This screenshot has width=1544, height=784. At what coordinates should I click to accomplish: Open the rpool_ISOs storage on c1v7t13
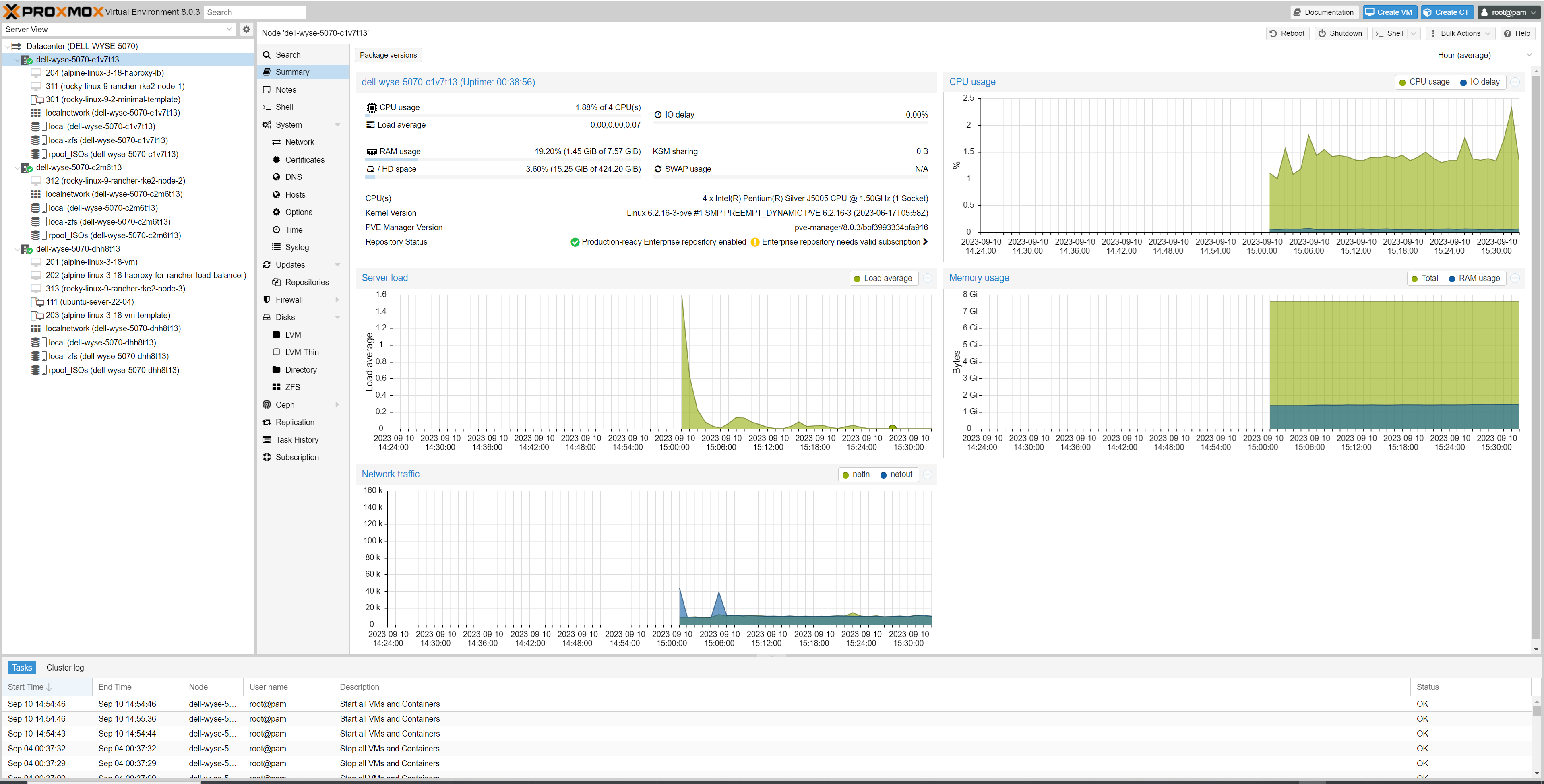[x=113, y=154]
